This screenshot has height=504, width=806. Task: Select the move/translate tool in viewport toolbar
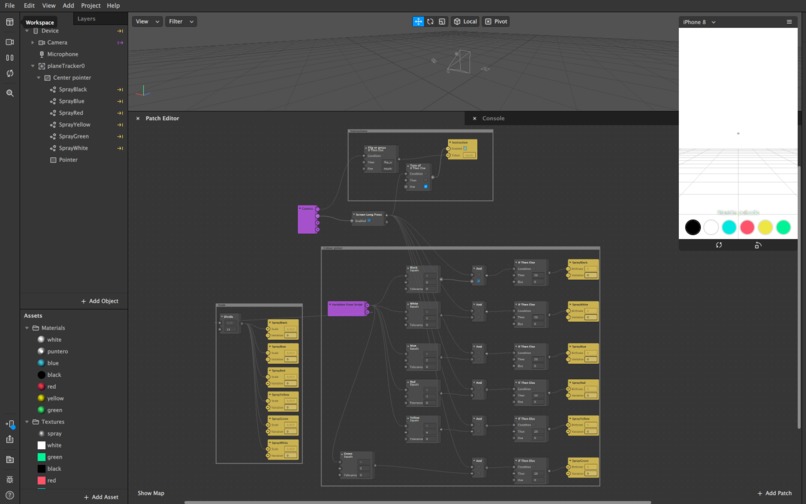[418, 22]
